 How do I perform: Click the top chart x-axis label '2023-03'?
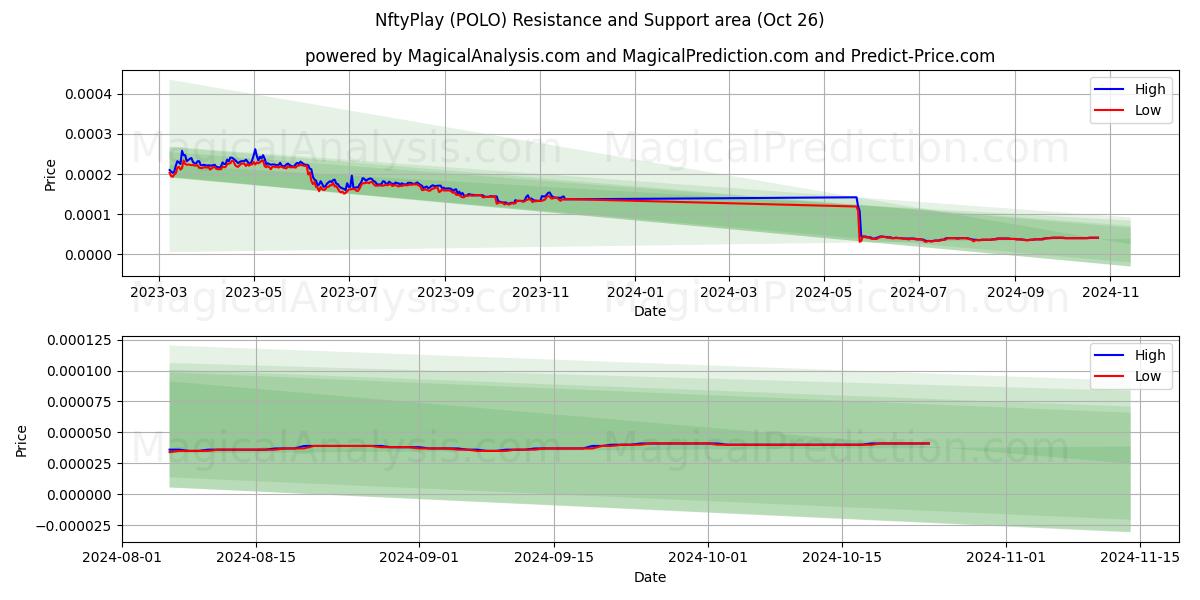[159, 292]
